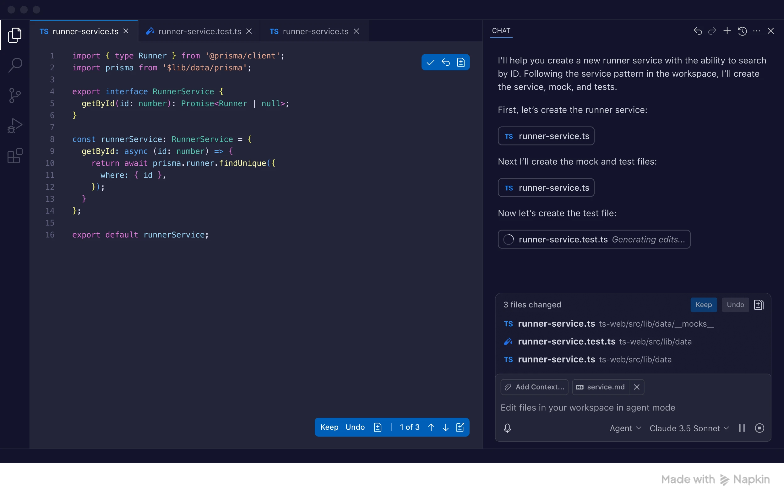
Task: Open the Agent mode dropdown
Action: (625, 428)
